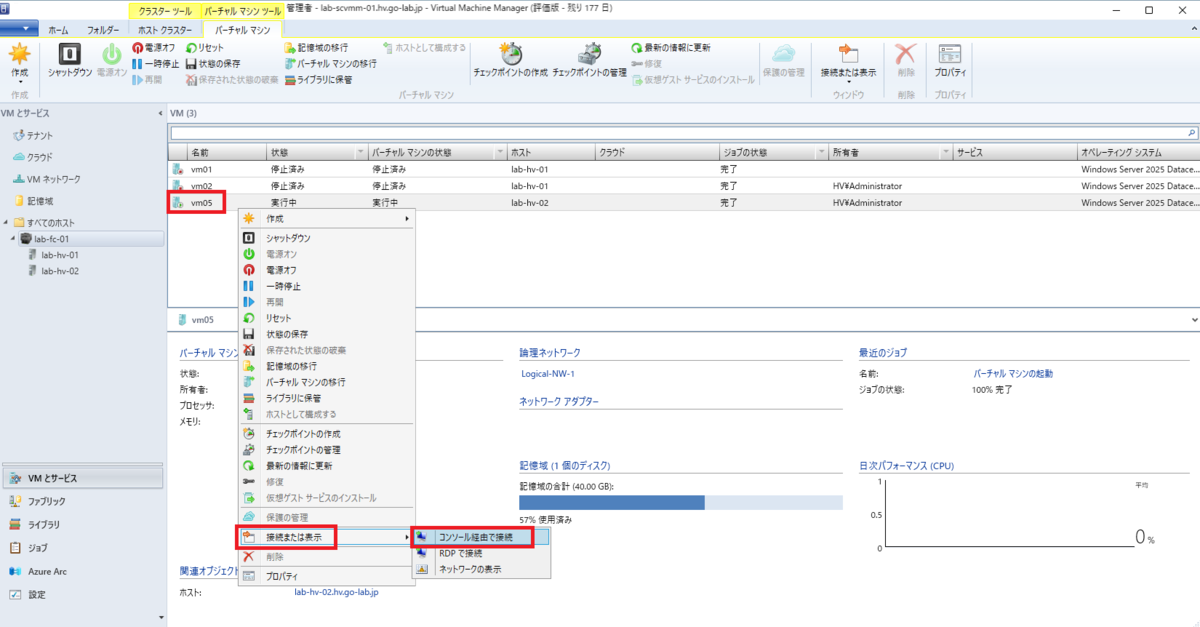Open the lab-hv-02.hv.go-lab.jp host link

click(336, 592)
